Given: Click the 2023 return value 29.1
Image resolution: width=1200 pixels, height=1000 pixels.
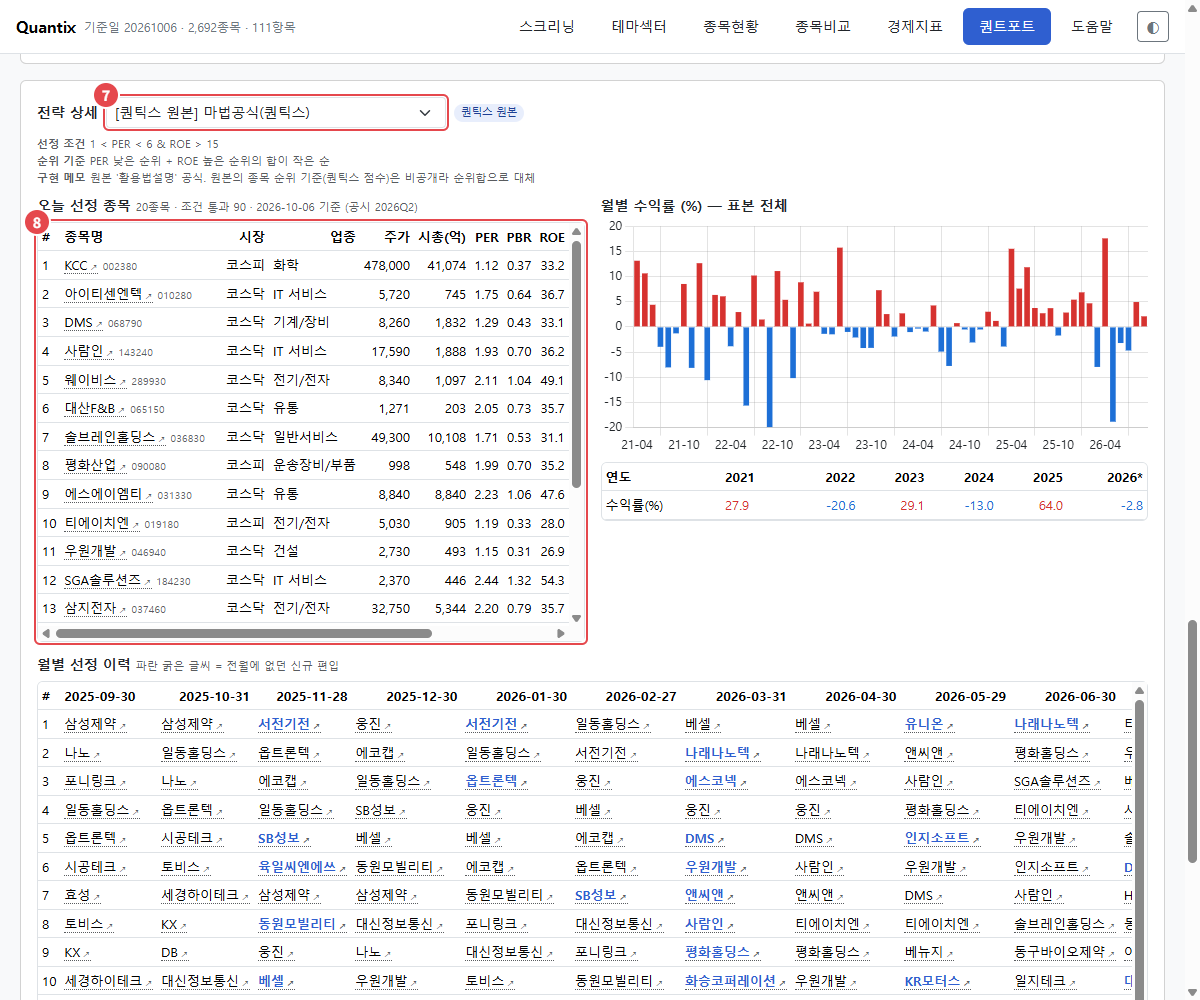Looking at the screenshot, I should tap(911, 506).
